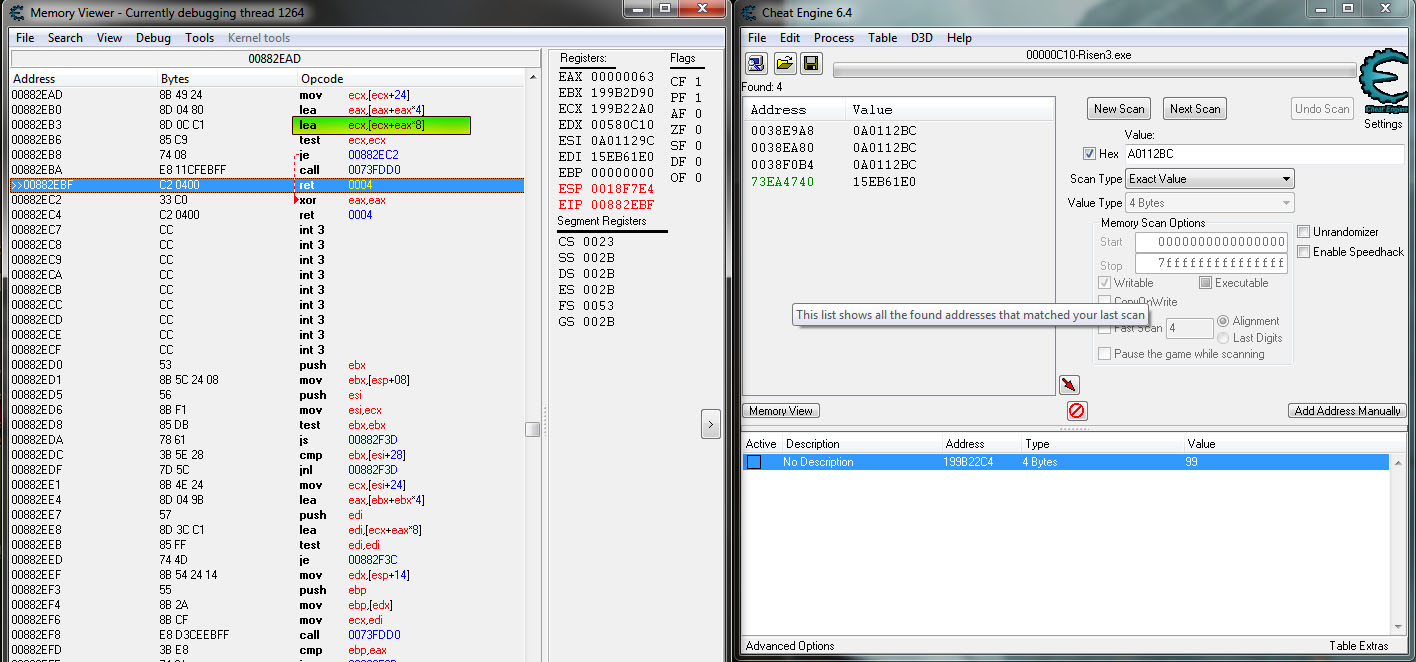The image size is (1416, 662).
Task: Click the open folder icon
Action: coord(785,64)
